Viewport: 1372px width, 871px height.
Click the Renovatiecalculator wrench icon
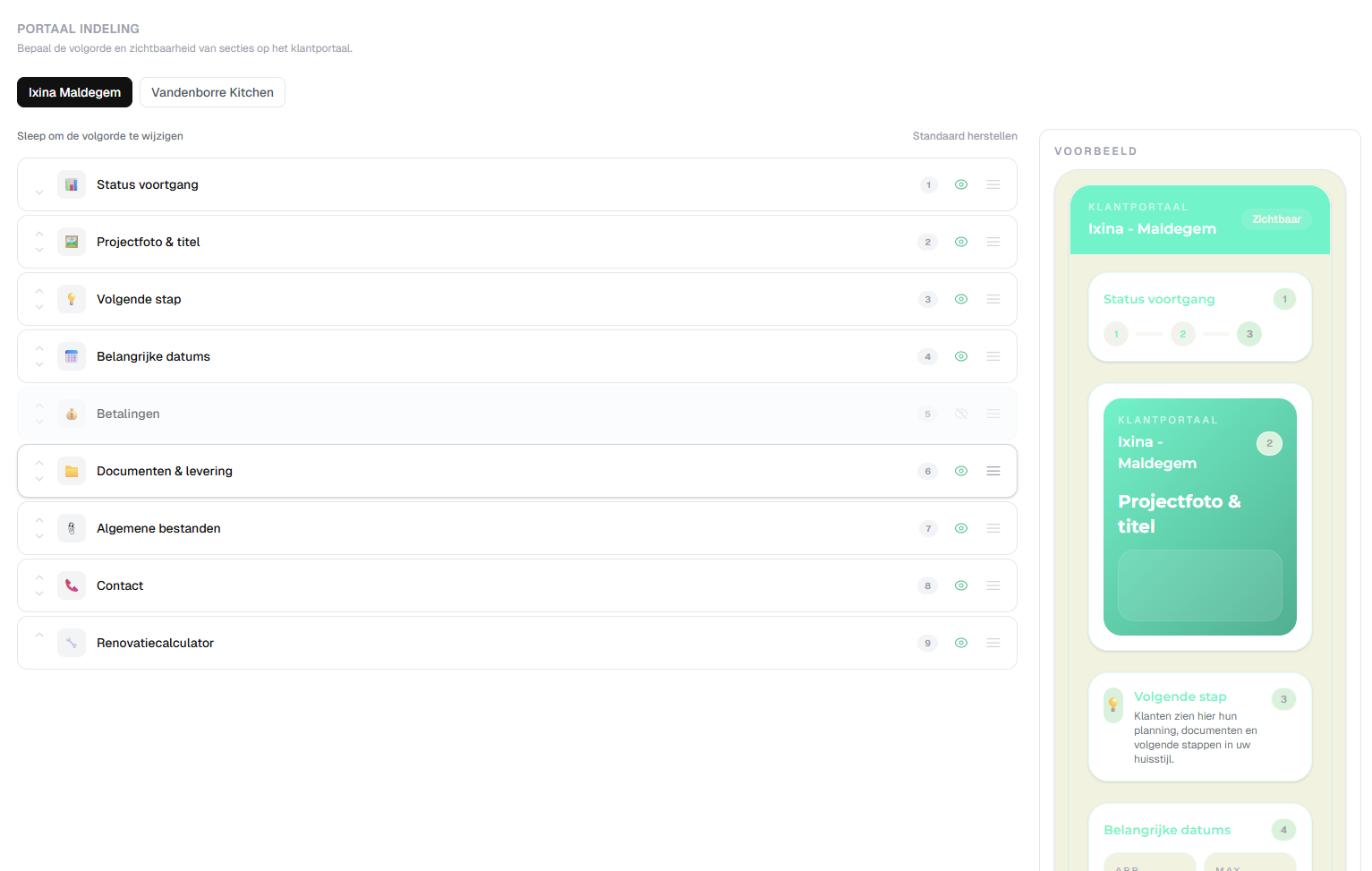point(72,643)
